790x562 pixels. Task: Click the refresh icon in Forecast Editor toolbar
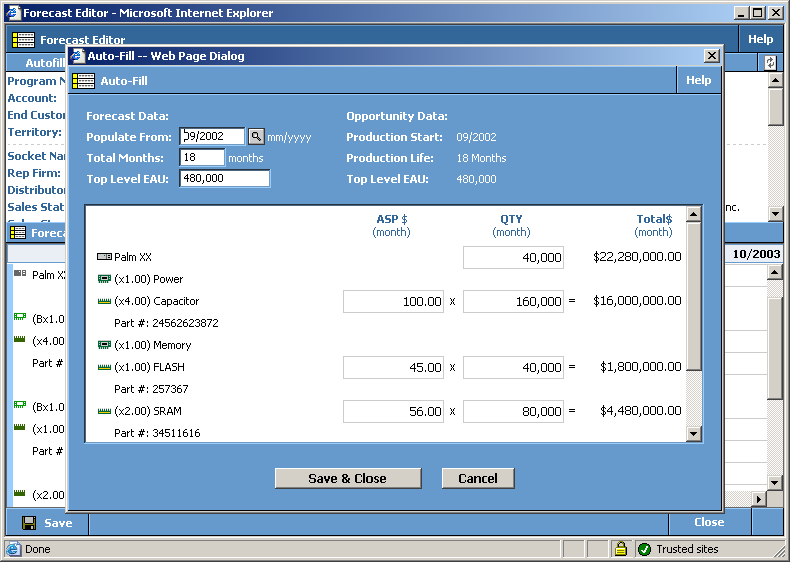[770, 63]
